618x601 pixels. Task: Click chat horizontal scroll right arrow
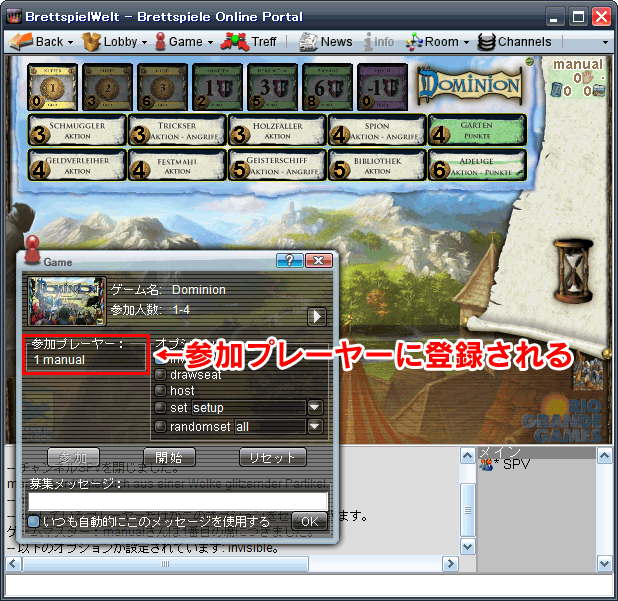coord(449,564)
